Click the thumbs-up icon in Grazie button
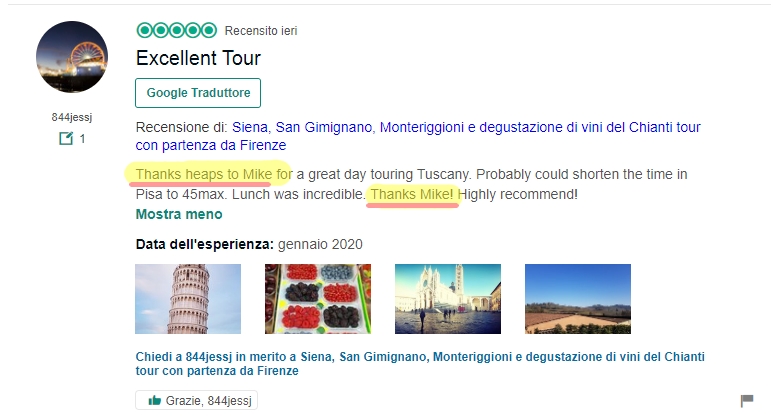Viewport: 780px width, 419px height. (x=155, y=401)
